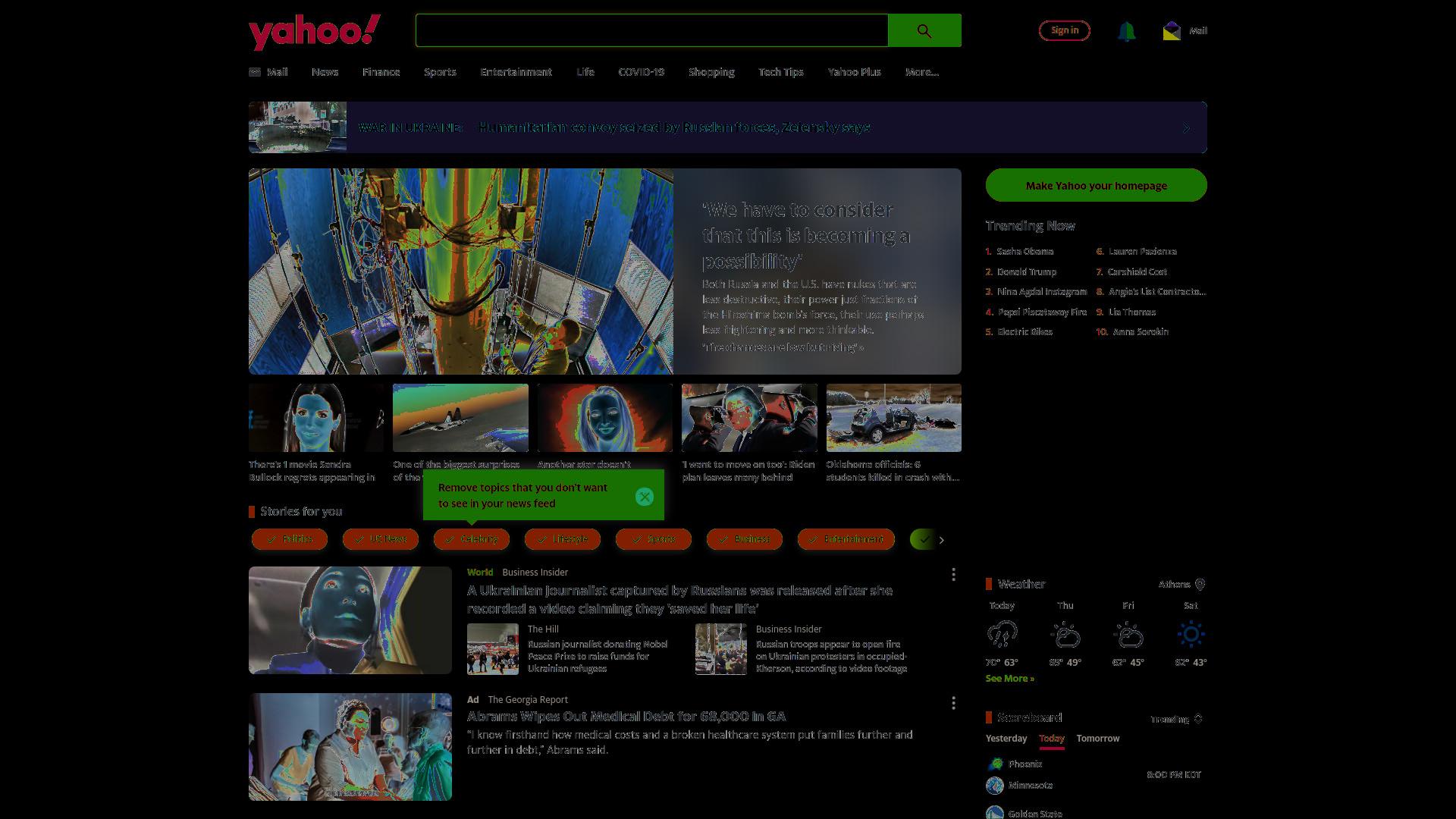The height and width of the screenshot is (819, 1456).
Task: Click the Mail envelope icon in navigation bar
Action: [255, 72]
